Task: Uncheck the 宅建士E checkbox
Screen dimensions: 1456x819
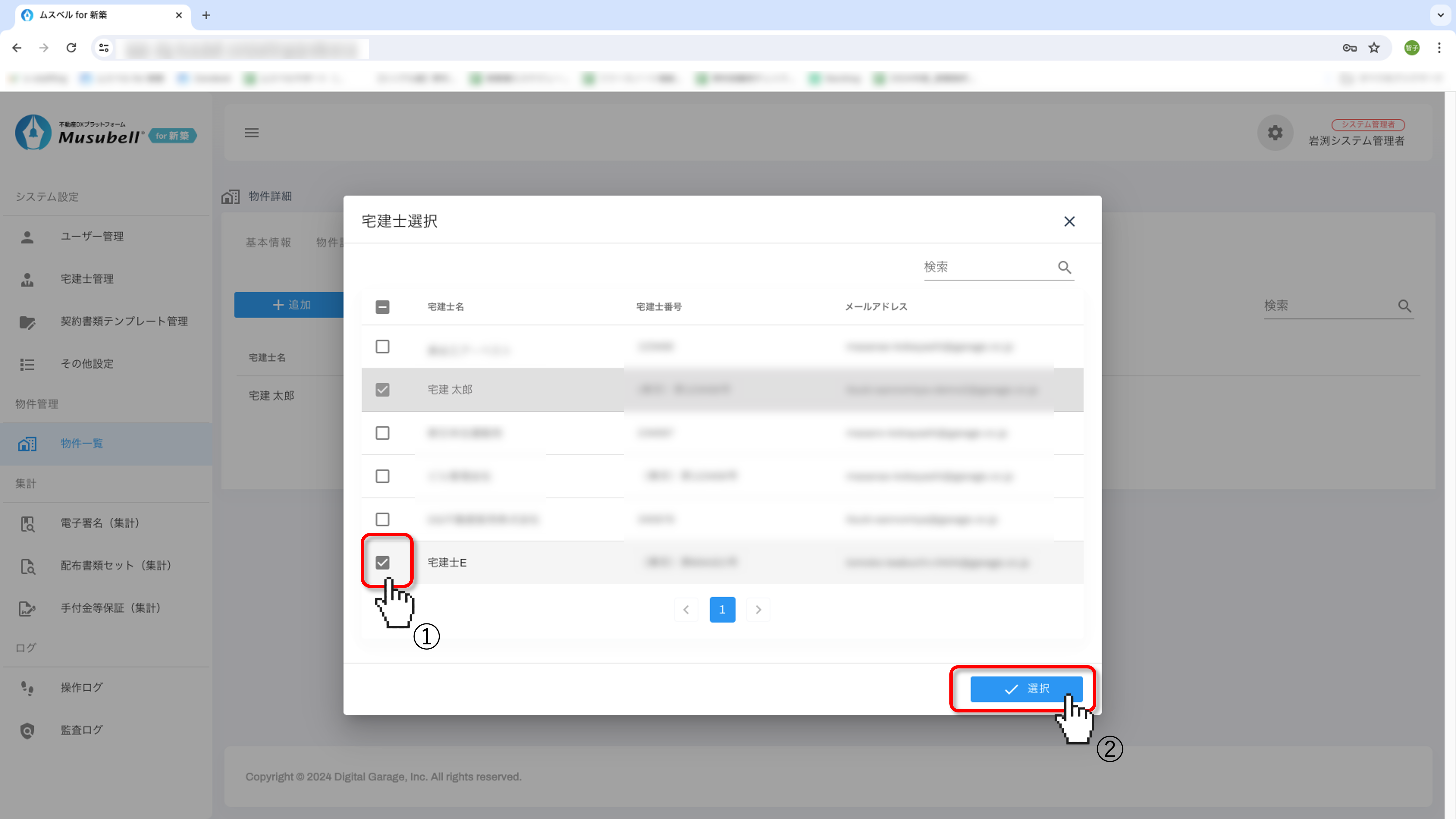Action: tap(383, 563)
